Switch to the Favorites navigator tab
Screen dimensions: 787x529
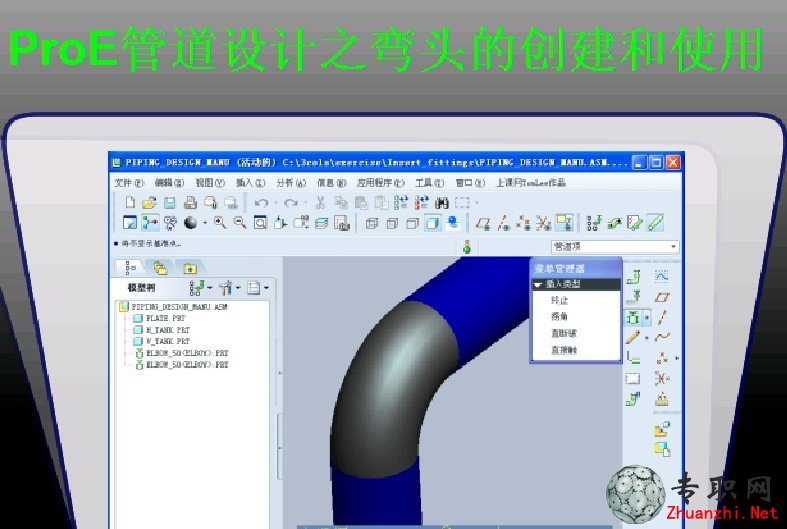(x=190, y=268)
